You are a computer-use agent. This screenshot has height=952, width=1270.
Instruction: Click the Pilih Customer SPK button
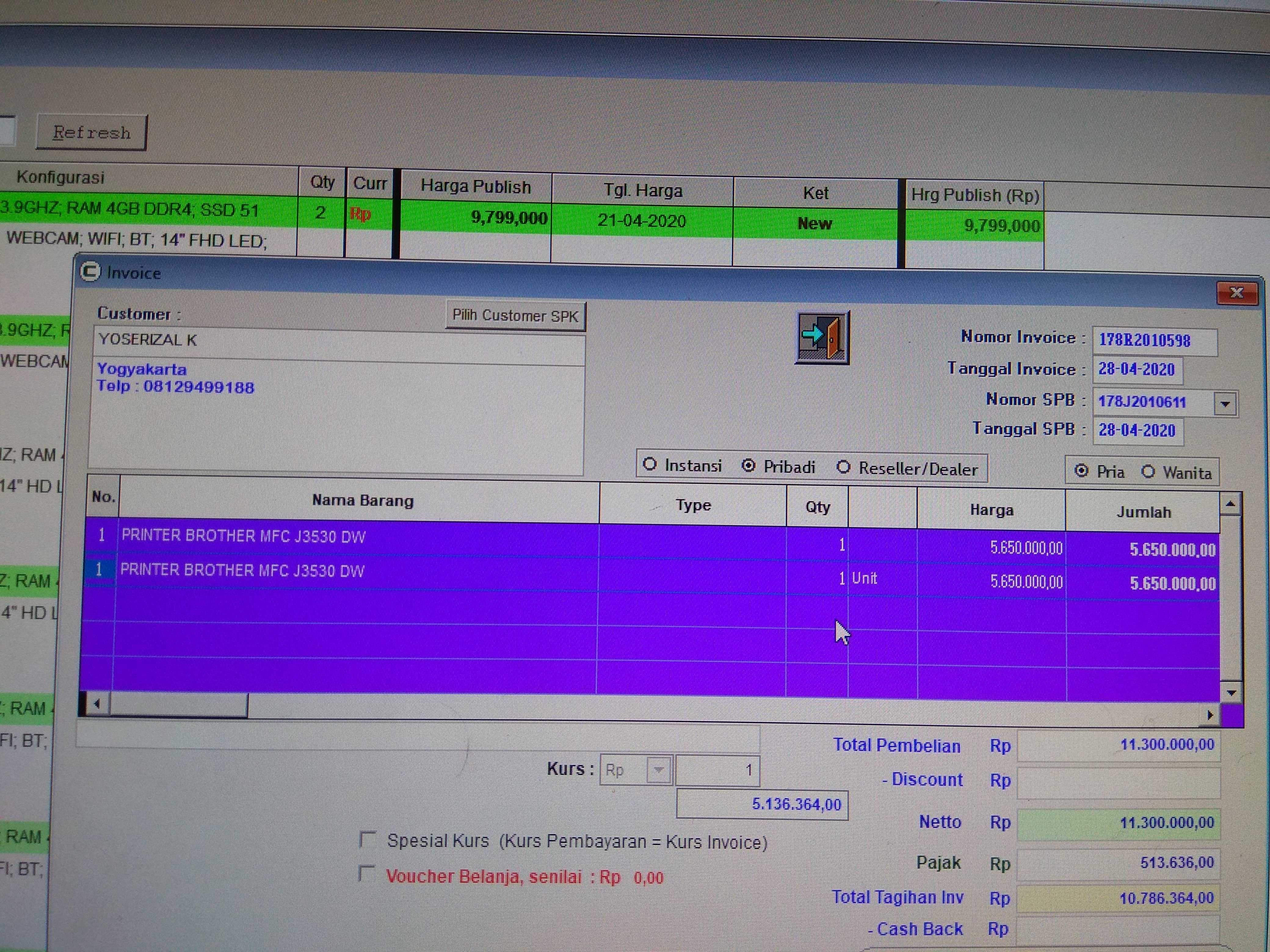coord(515,316)
